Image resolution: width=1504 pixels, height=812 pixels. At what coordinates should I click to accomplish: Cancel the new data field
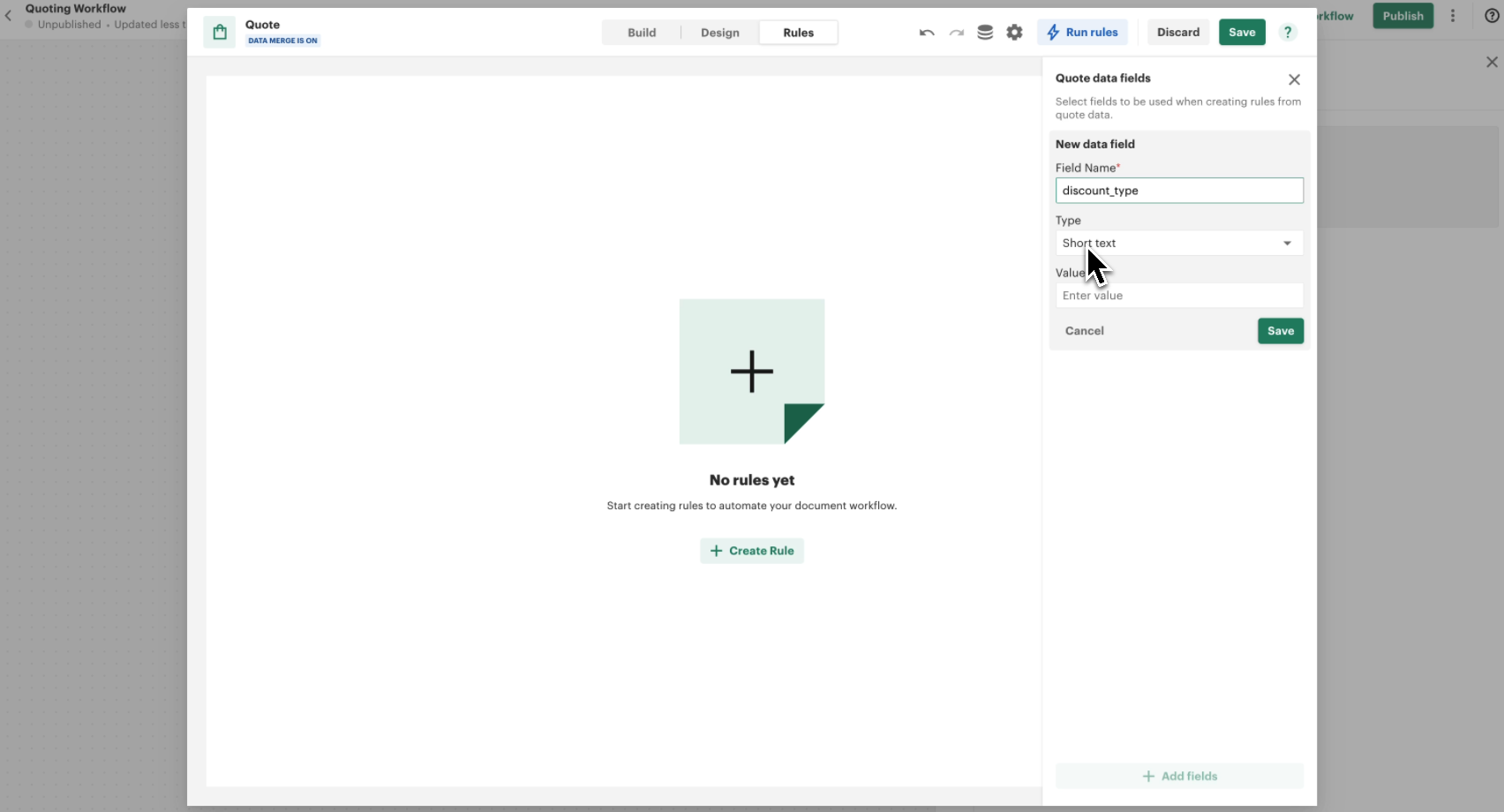click(1084, 331)
